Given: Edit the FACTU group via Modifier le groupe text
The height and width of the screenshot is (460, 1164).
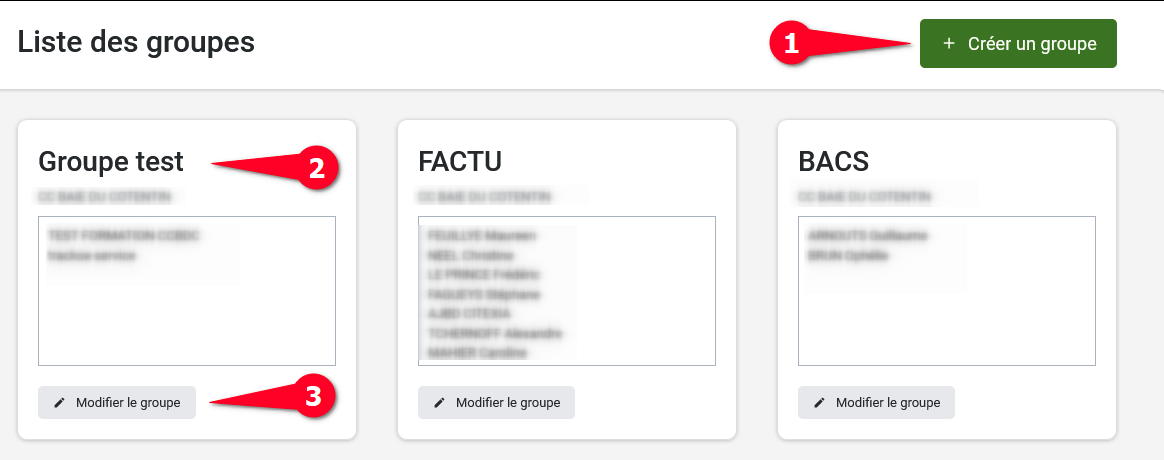Looking at the screenshot, I should coord(508,403).
